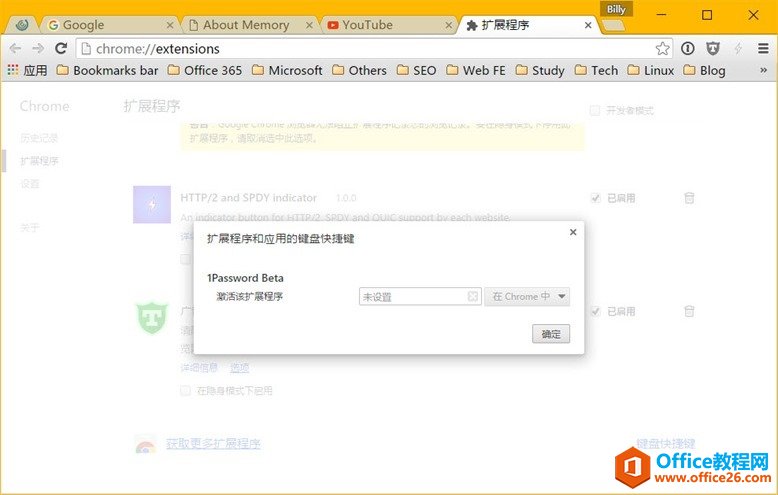Toggle enabled checkbox for HTTP/2 and SPDY indicator

(595, 198)
